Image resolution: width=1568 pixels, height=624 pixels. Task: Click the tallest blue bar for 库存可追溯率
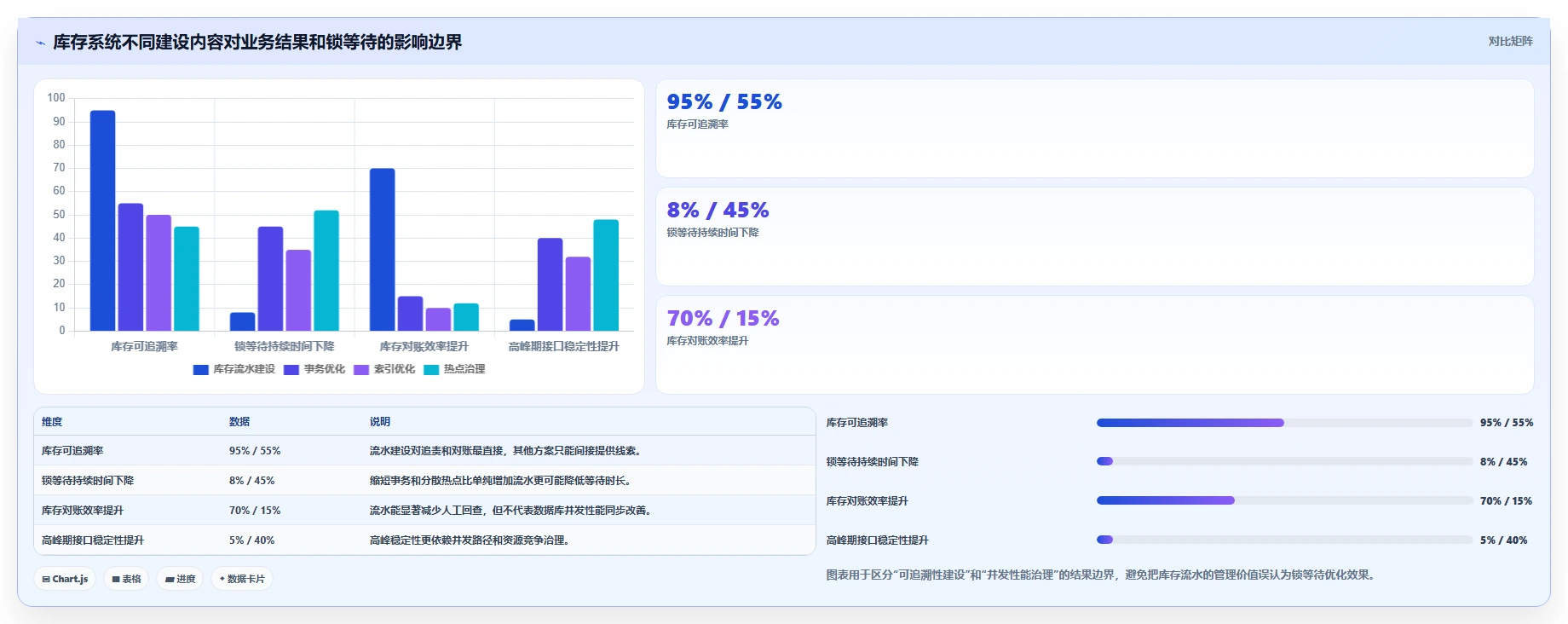tap(102, 221)
